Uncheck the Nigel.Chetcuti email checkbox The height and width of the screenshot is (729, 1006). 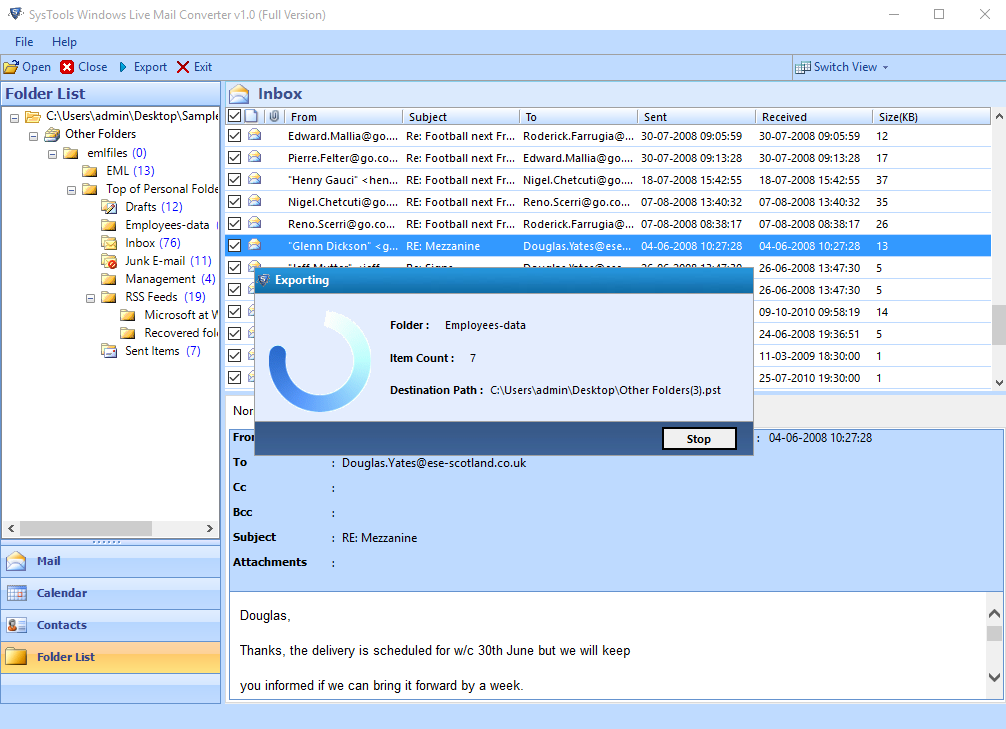[x=235, y=202]
